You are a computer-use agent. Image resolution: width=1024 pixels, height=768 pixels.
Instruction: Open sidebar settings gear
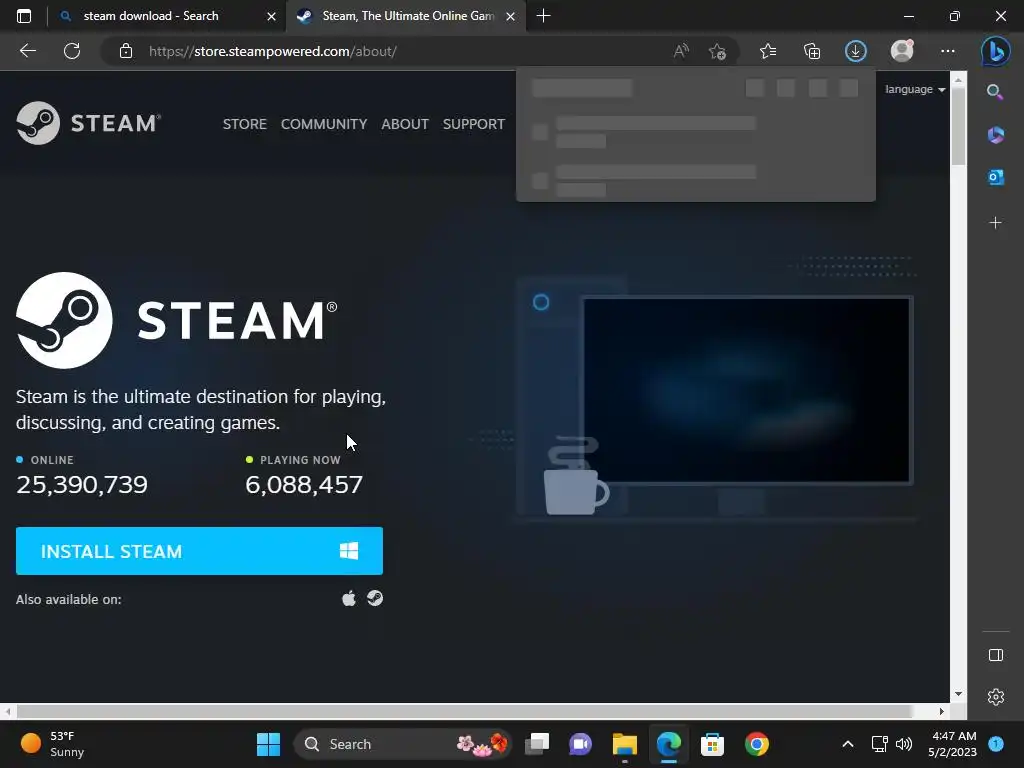[x=995, y=697]
